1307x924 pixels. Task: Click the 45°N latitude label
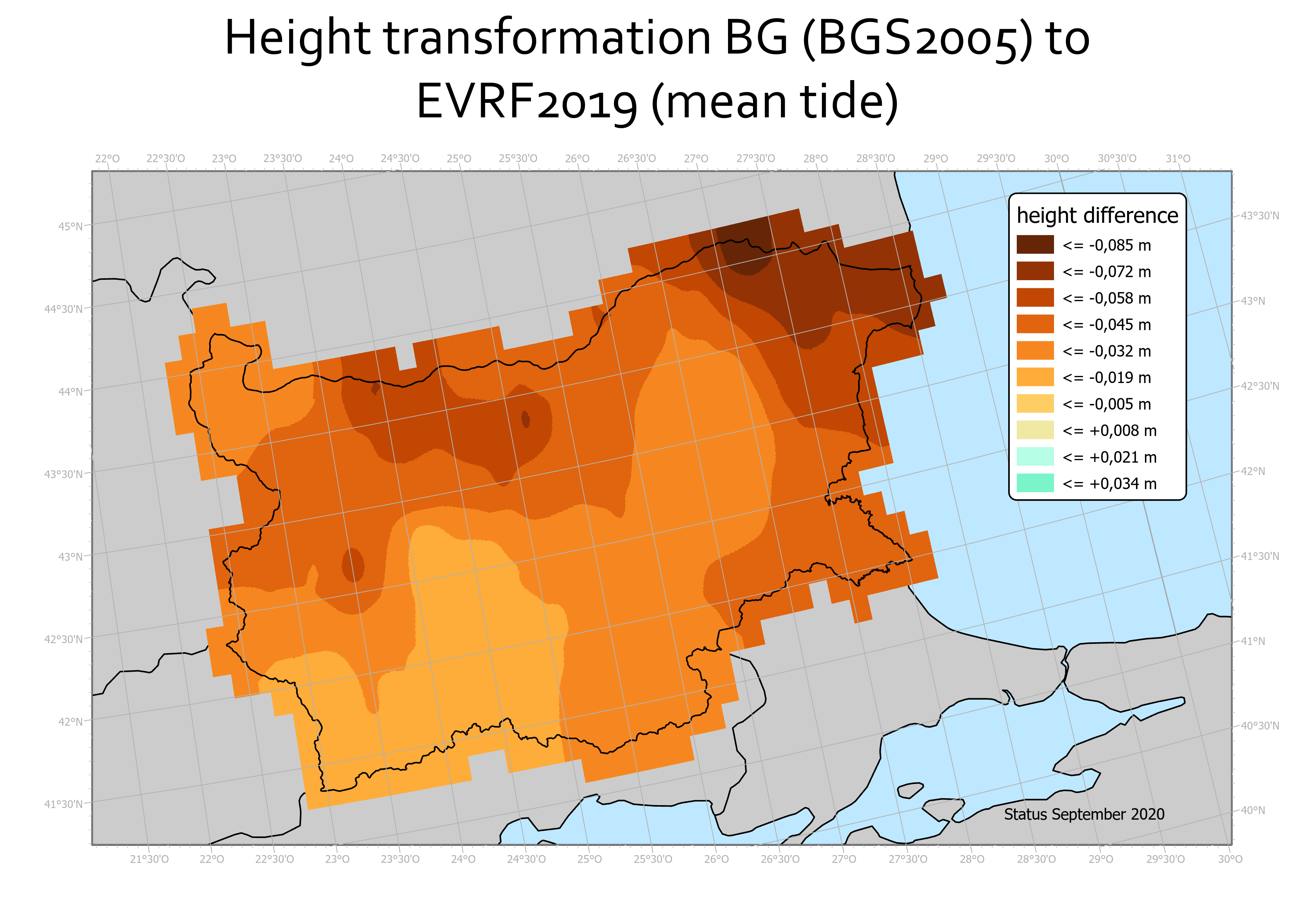[70, 227]
